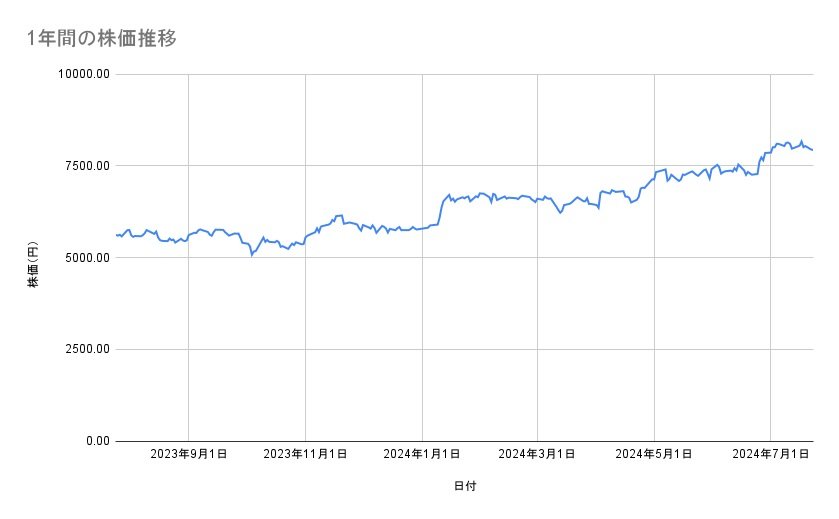Select the vertical axis title 株価(円)
Image resolution: width=839 pixels, height=519 pixels.
coord(33,269)
